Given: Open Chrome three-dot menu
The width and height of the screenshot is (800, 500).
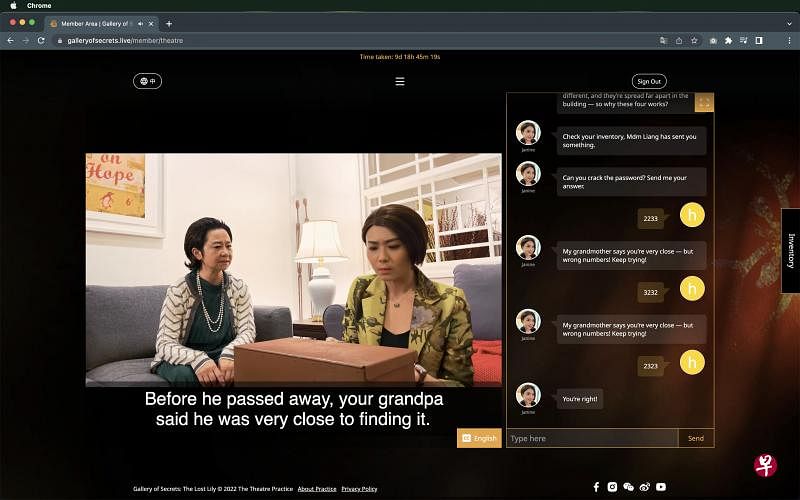Looking at the screenshot, I should (789, 40).
